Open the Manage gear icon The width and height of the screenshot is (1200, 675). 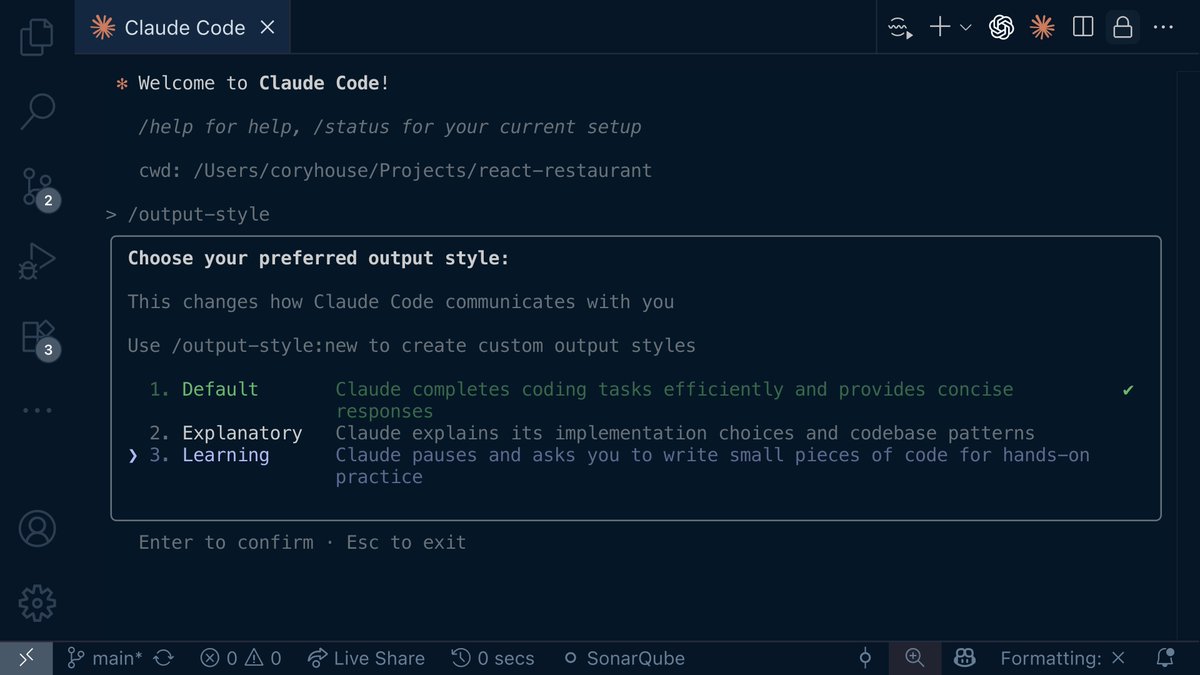[37, 602]
